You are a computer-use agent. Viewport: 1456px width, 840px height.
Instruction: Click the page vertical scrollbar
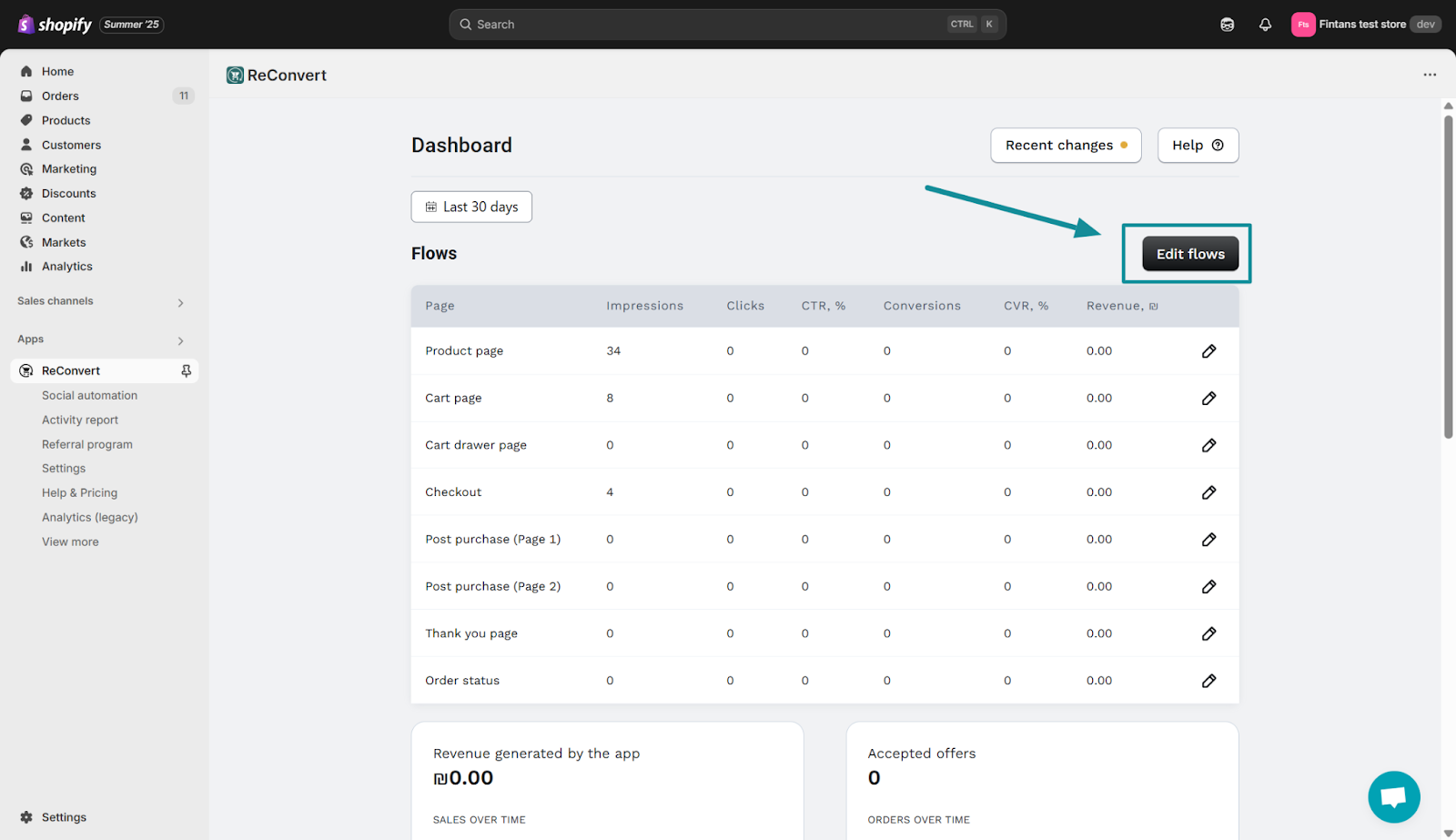[1448, 277]
